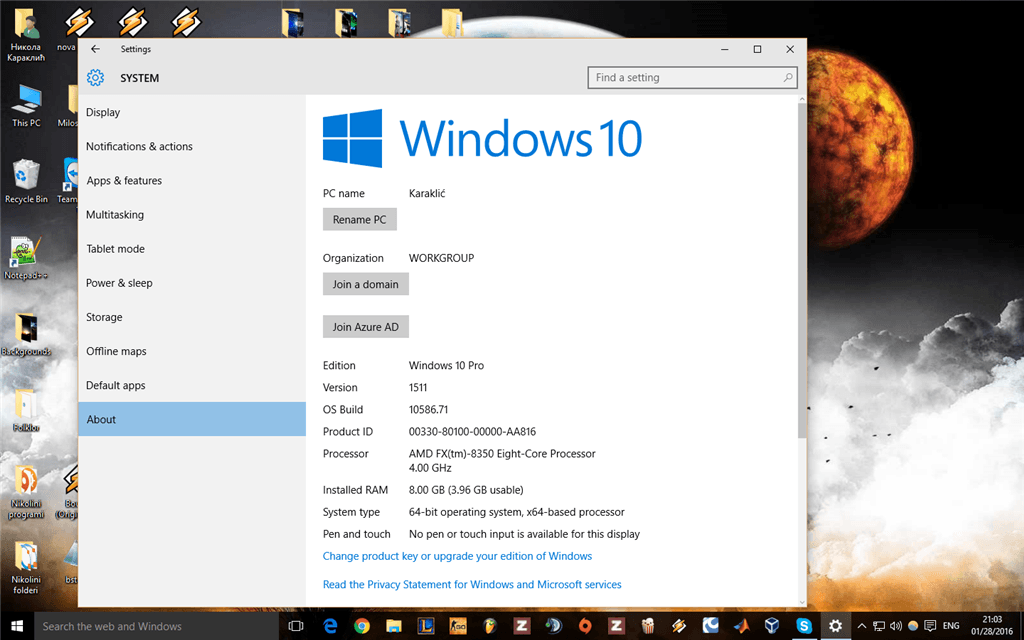
Task: Open Winamp from the taskbar
Action: (x=679, y=626)
